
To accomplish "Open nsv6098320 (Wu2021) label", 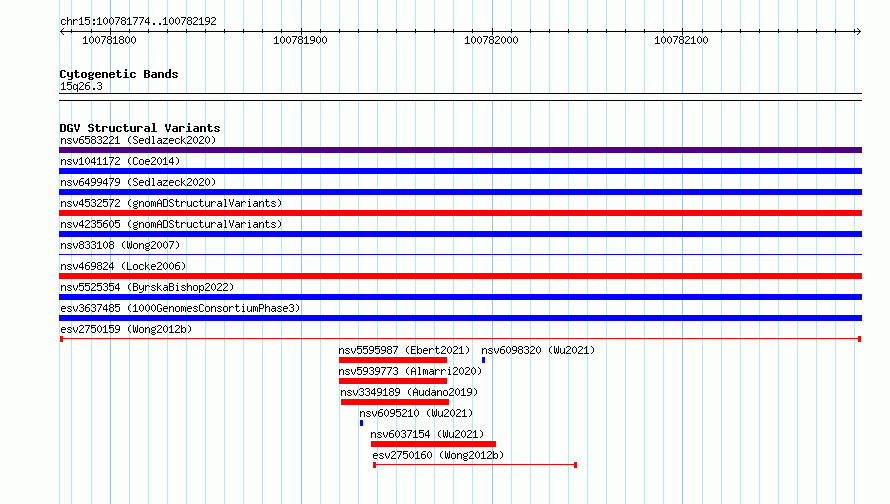I will tap(538, 350).
